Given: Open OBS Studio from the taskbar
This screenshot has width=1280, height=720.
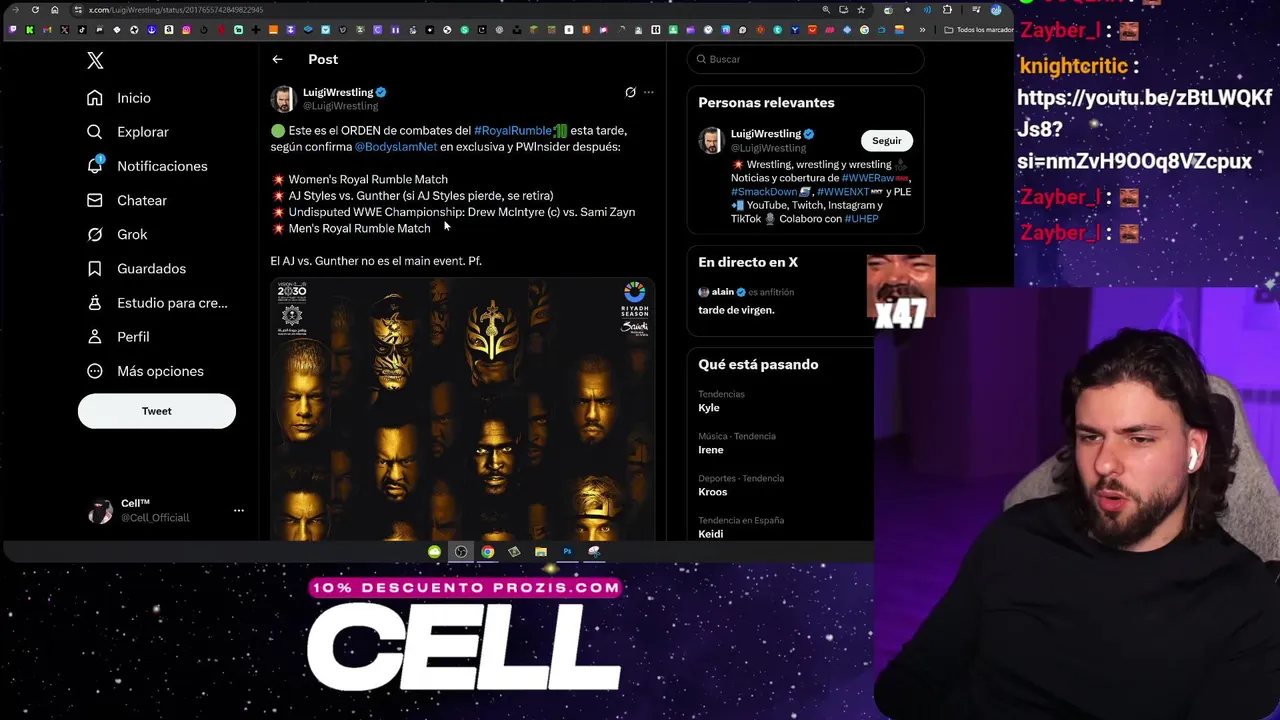Looking at the screenshot, I should (461, 552).
